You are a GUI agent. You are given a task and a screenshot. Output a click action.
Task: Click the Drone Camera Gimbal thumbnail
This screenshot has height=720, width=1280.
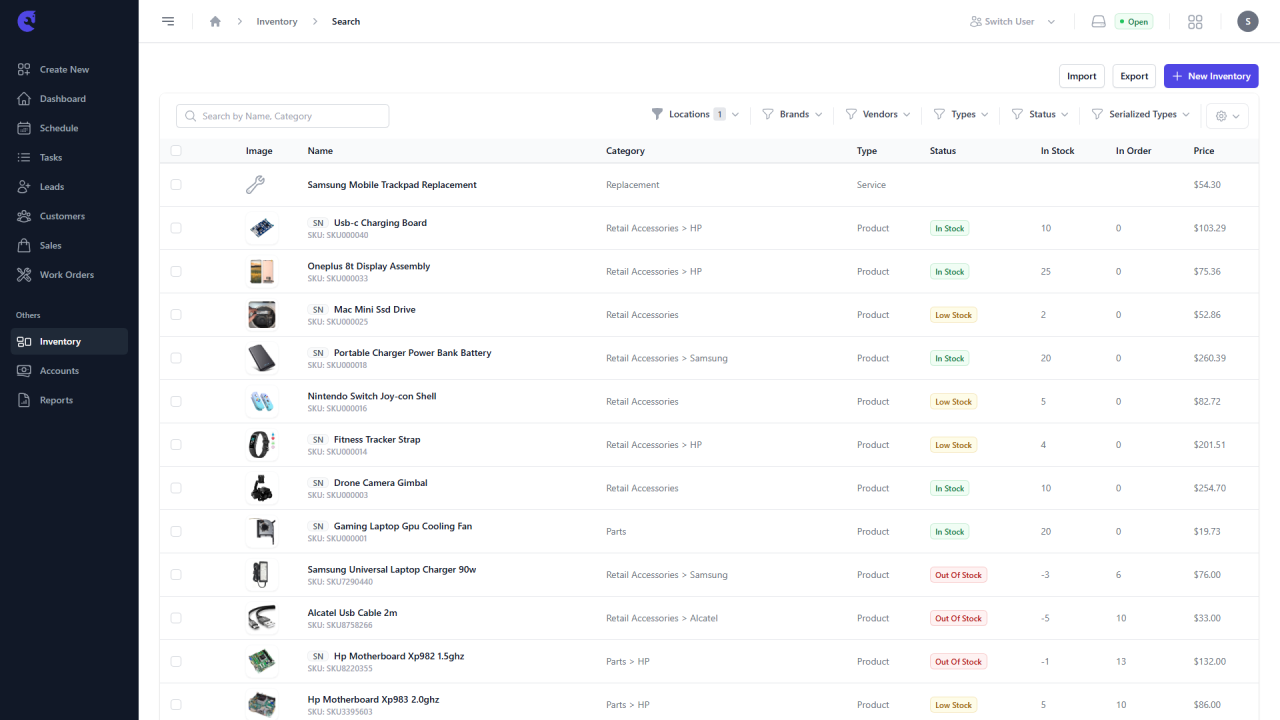click(262, 488)
